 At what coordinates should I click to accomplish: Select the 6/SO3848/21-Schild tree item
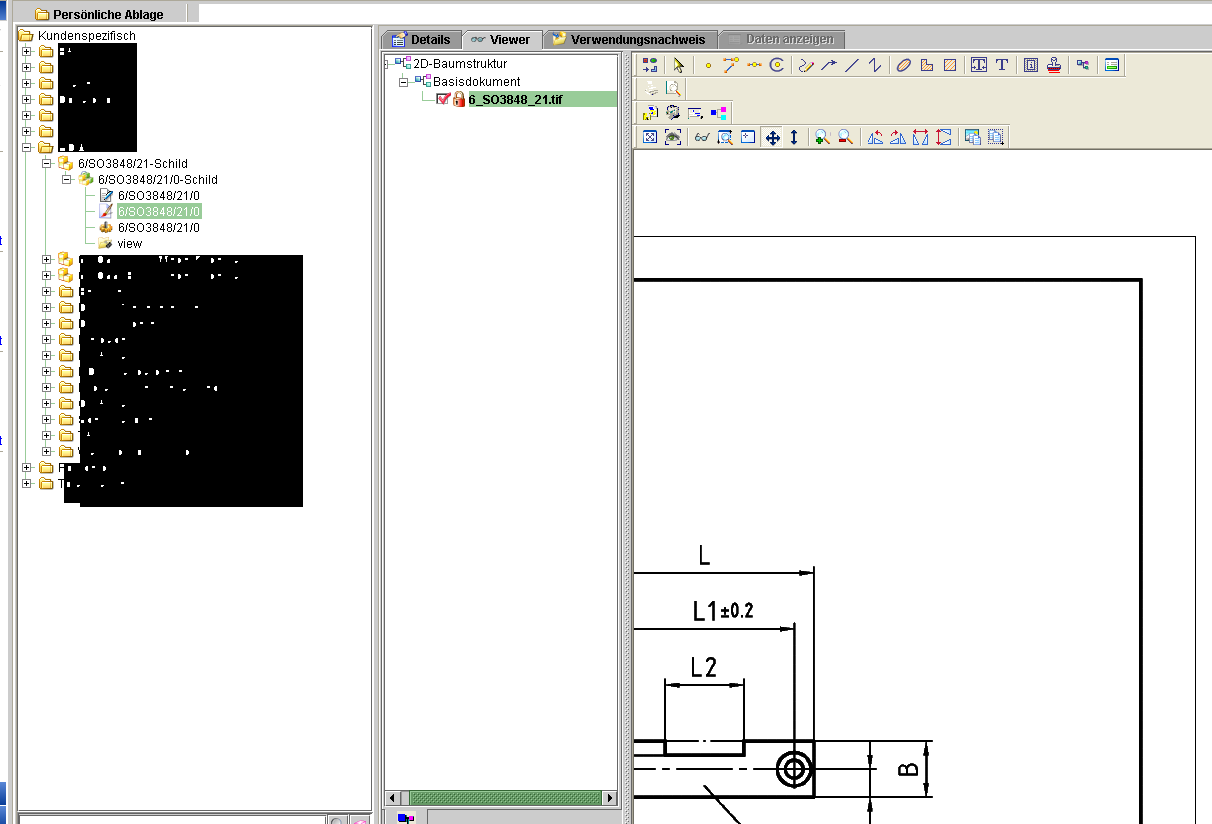click(x=132, y=163)
